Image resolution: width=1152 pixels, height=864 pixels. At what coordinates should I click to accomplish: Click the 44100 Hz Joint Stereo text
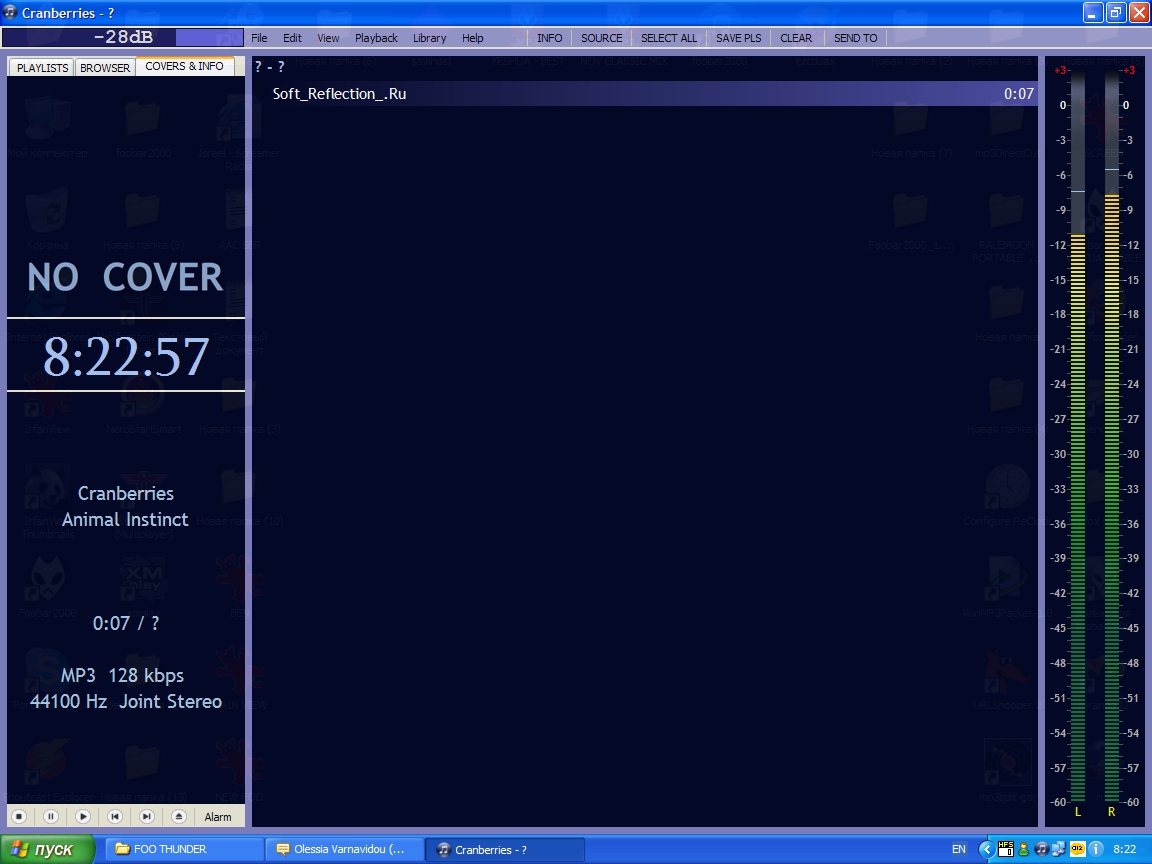[126, 702]
